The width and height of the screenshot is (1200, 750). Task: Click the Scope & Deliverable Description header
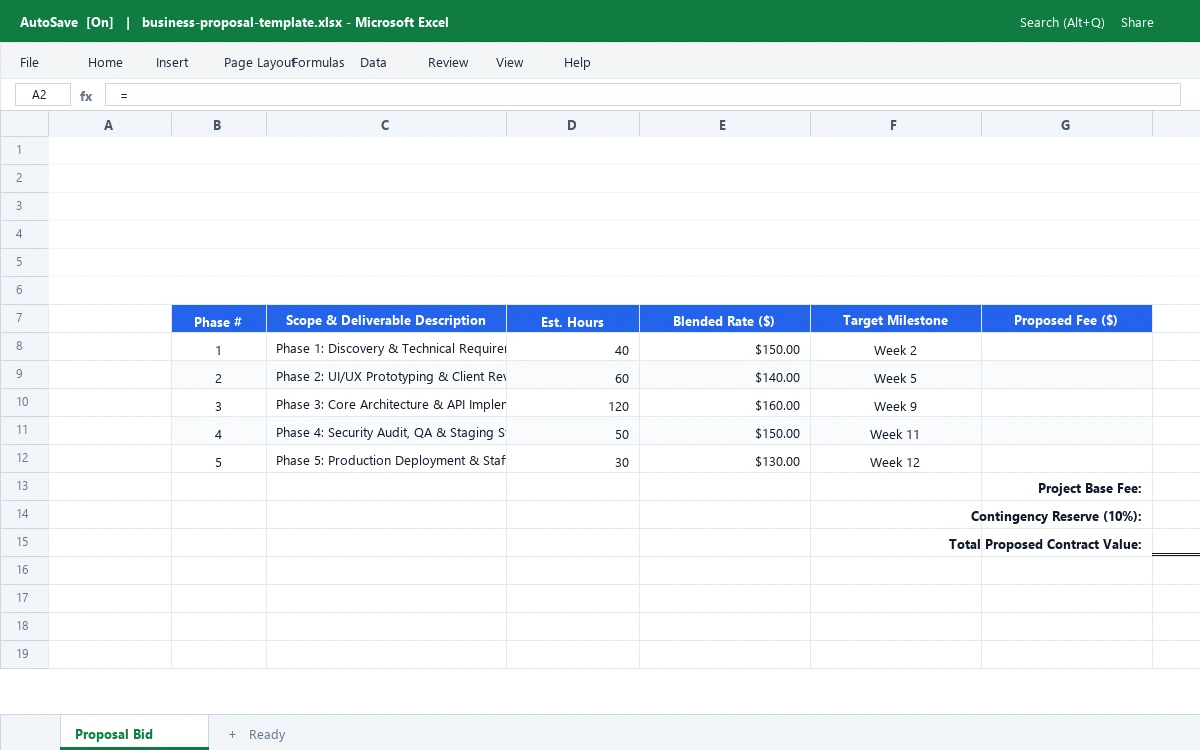(387, 319)
